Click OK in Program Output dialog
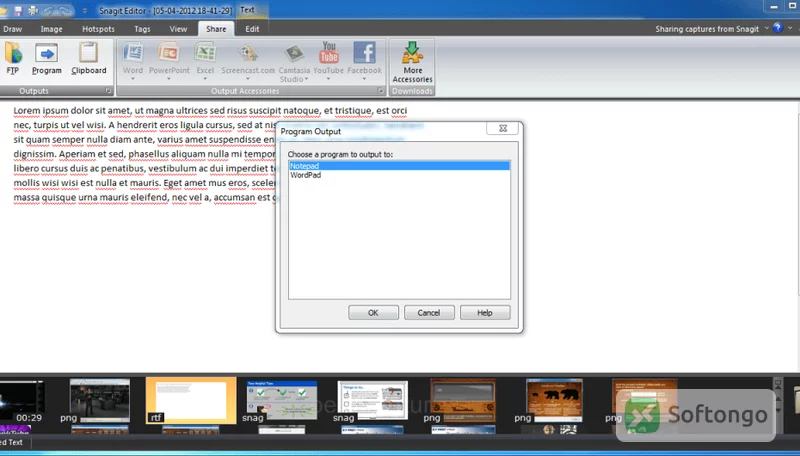The height and width of the screenshot is (456, 800). coord(373,313)
